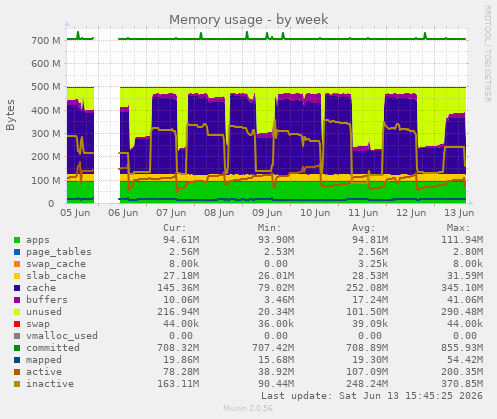Click the 'swap' legend label

click(x=38, y=324)
